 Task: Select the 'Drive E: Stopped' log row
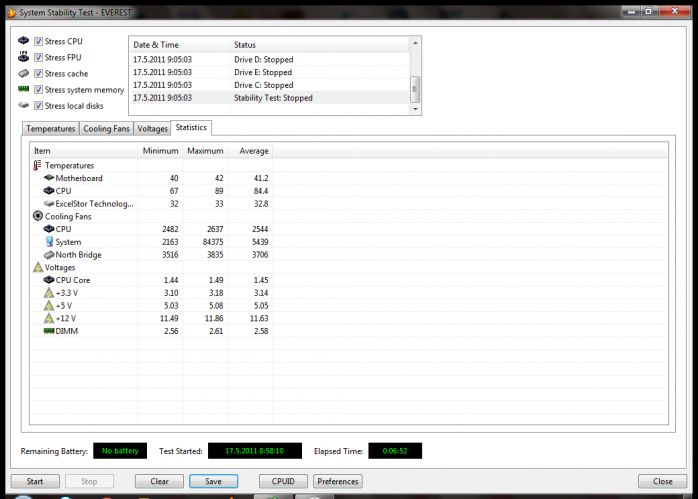269,72
